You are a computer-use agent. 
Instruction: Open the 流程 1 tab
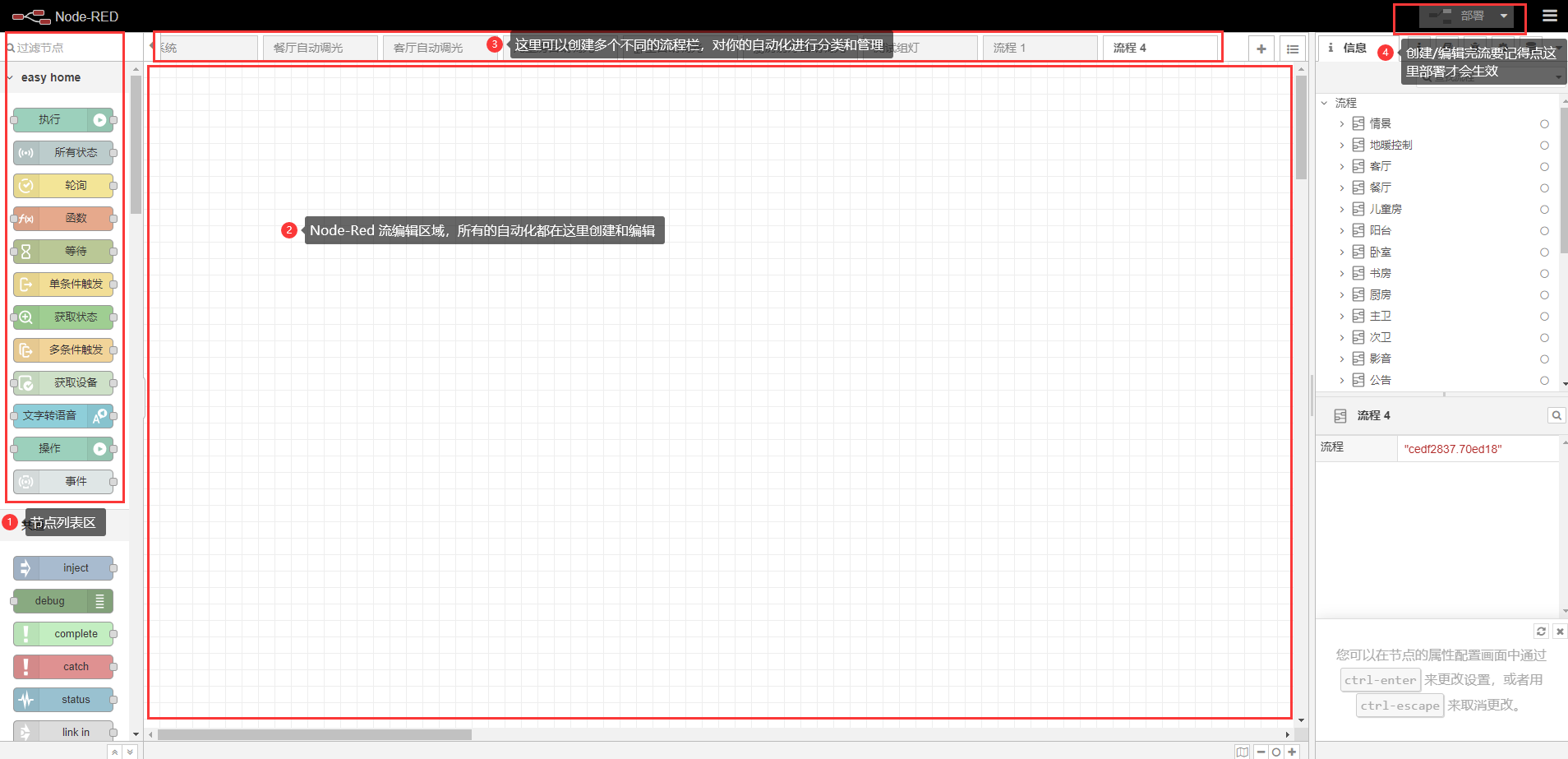1040,49
